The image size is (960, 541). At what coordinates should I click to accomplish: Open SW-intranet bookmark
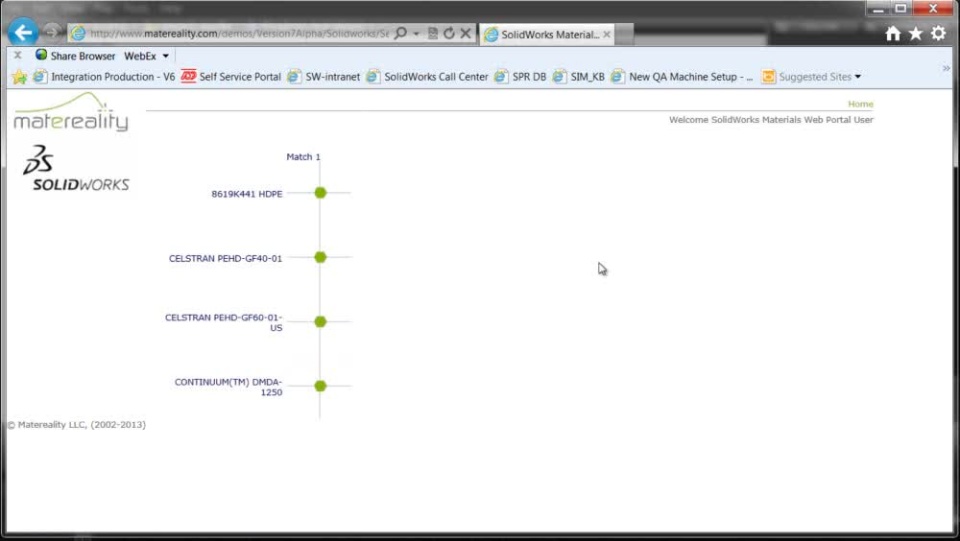coord(324,76)
